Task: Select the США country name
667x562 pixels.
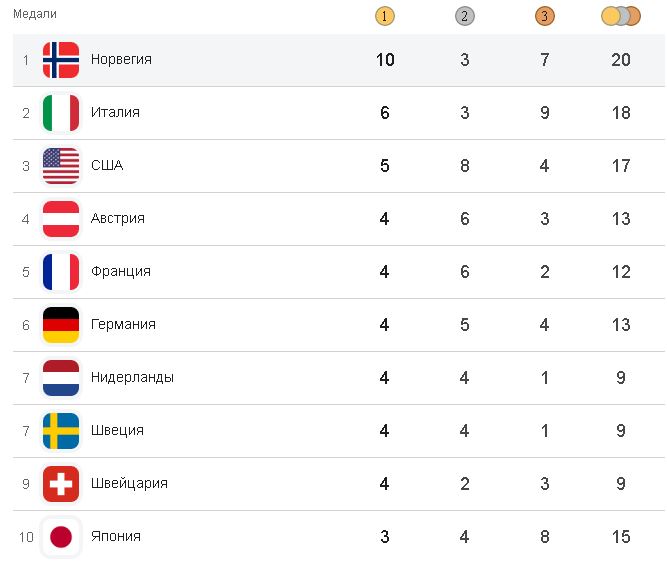Action: point(107,166)
